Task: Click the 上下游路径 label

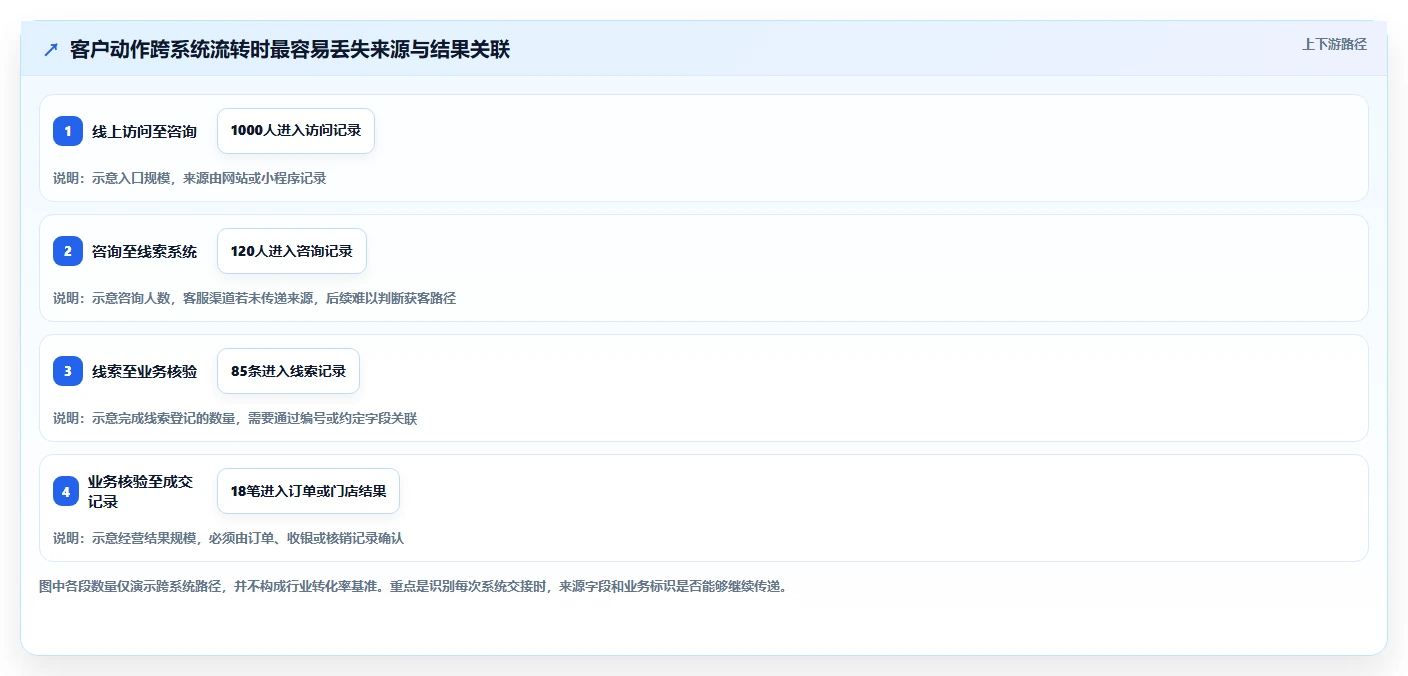Action: [x=1334, y=44]
